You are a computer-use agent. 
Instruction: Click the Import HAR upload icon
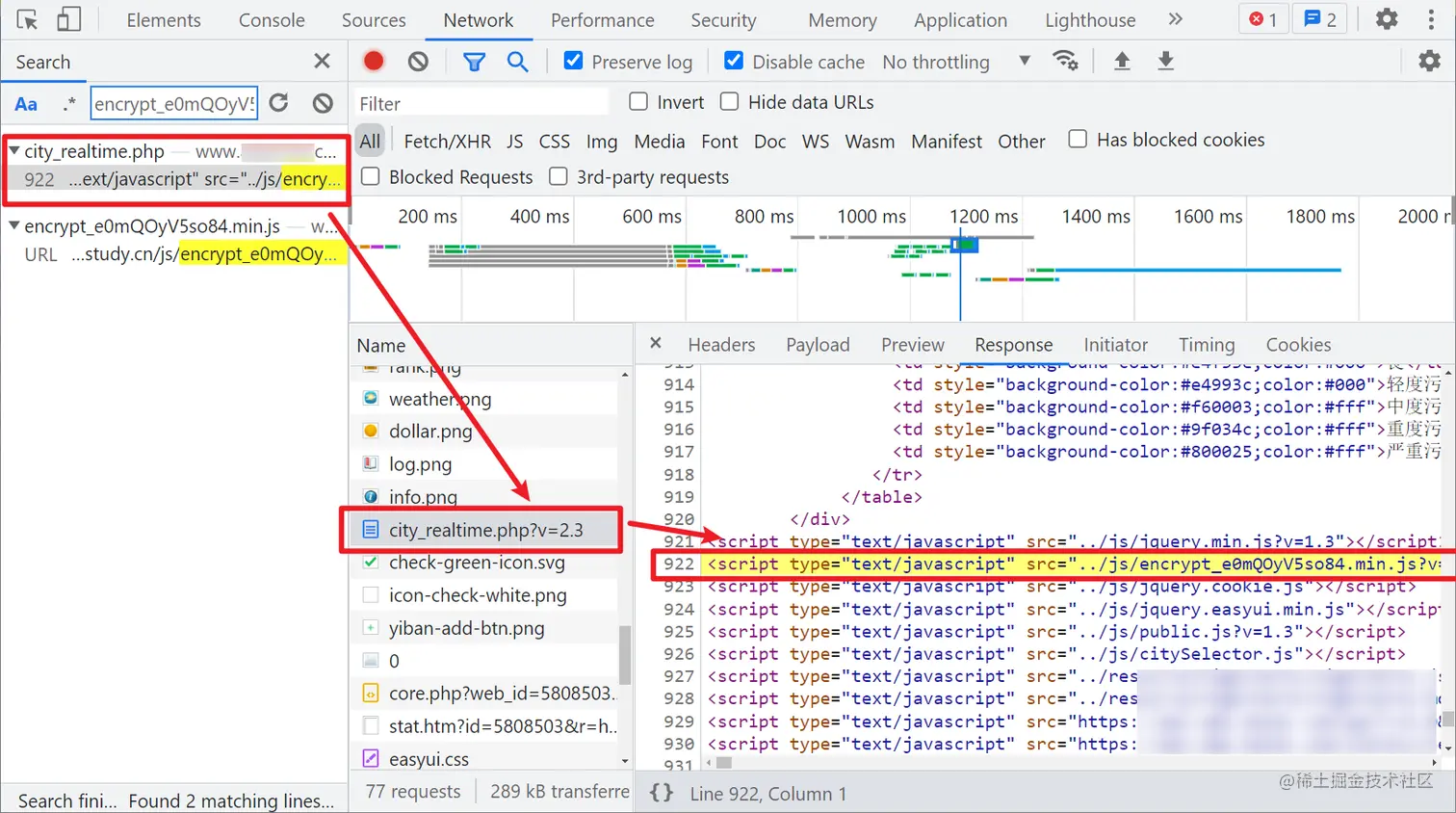(1122, 62)
